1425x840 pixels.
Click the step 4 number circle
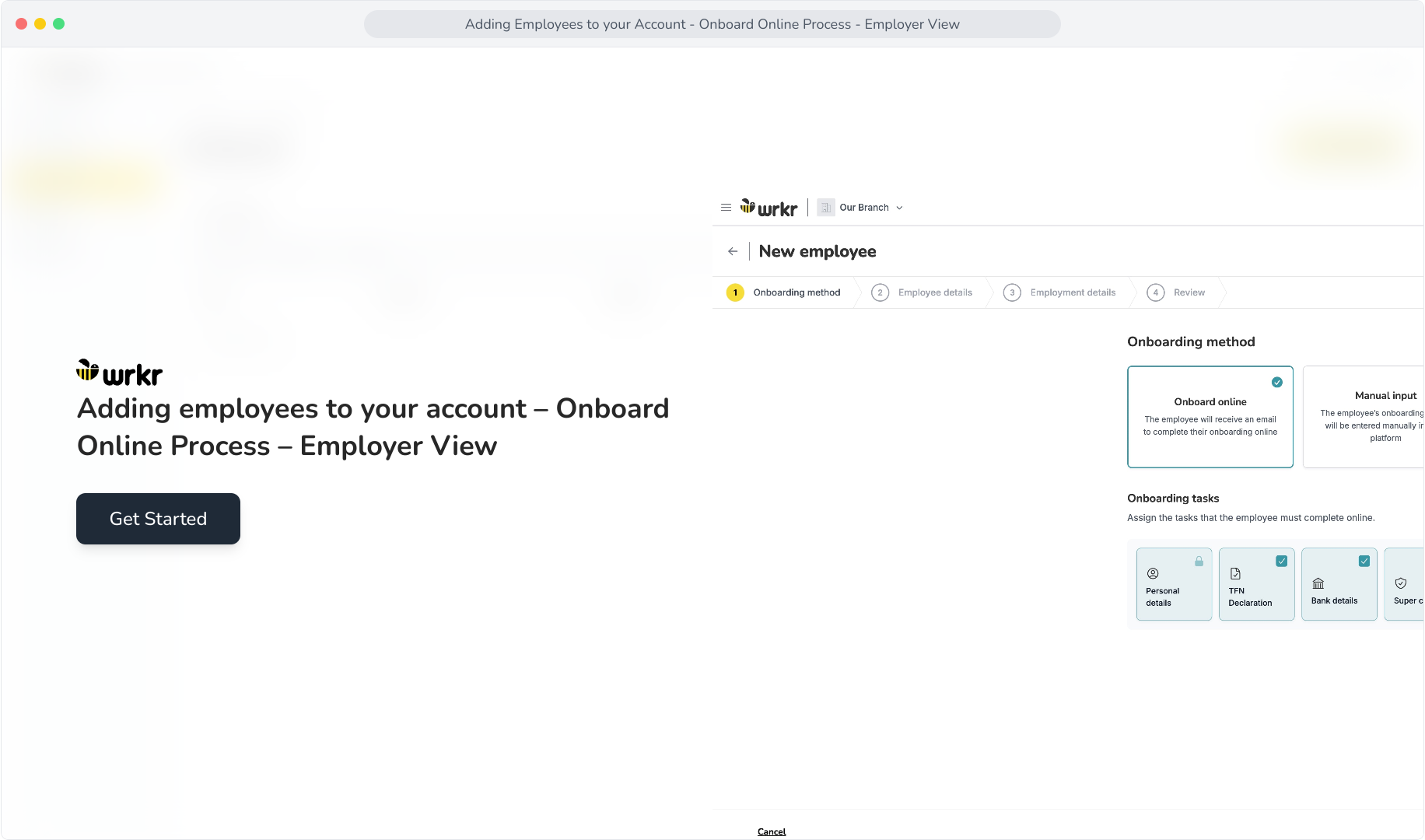[x=1156, y=292]
